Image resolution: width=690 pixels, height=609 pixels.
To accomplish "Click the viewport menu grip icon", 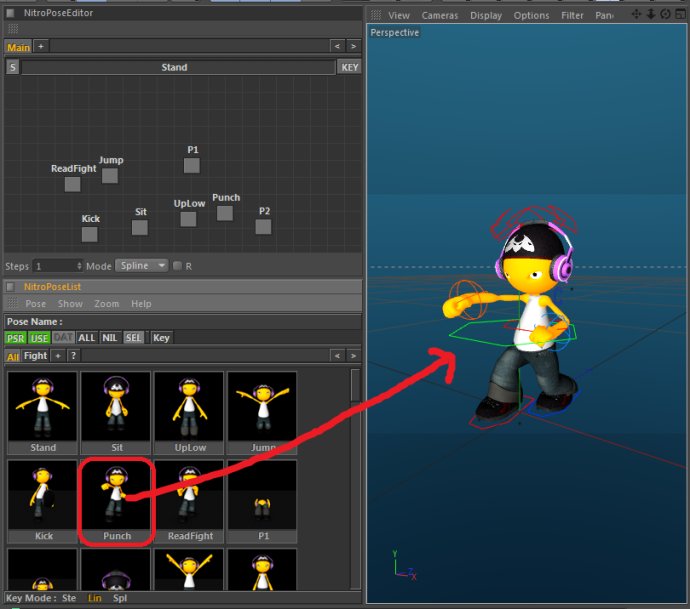I will point(376,15).
